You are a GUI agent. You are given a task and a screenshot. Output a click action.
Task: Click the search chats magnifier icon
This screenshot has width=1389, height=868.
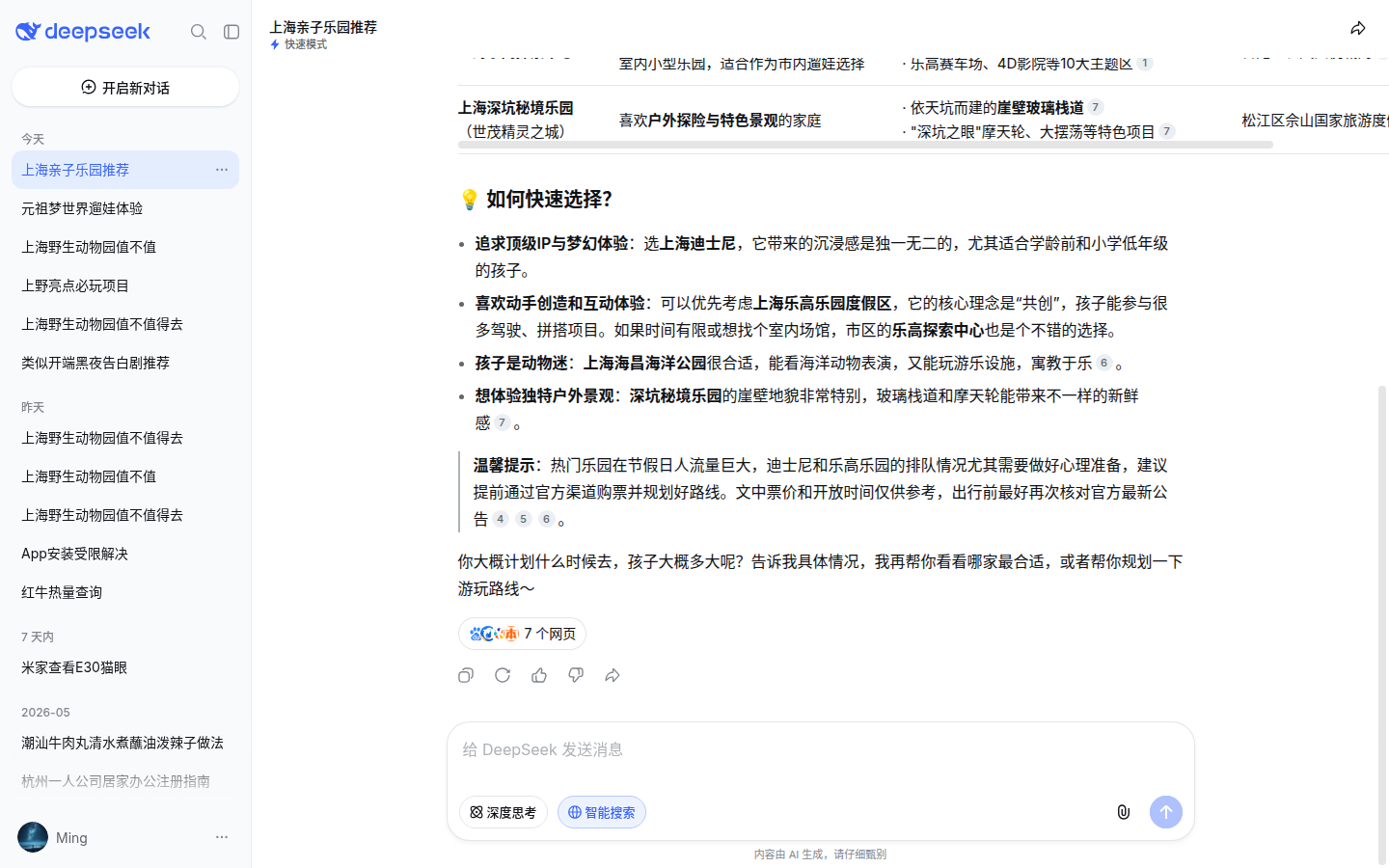pos(199,32)
